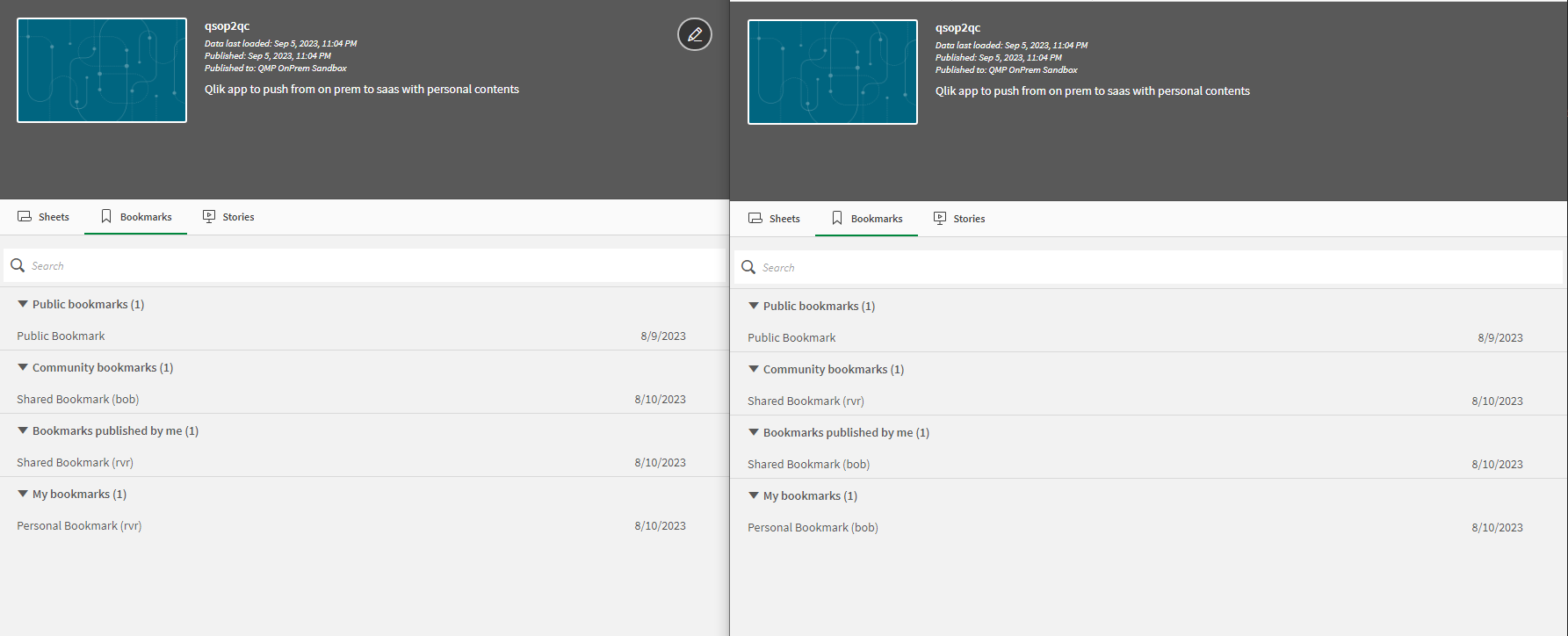This screenshot has height=636, width=1568.
Task: Click the qsop2qc app title in left window
Action: [227, 26]
